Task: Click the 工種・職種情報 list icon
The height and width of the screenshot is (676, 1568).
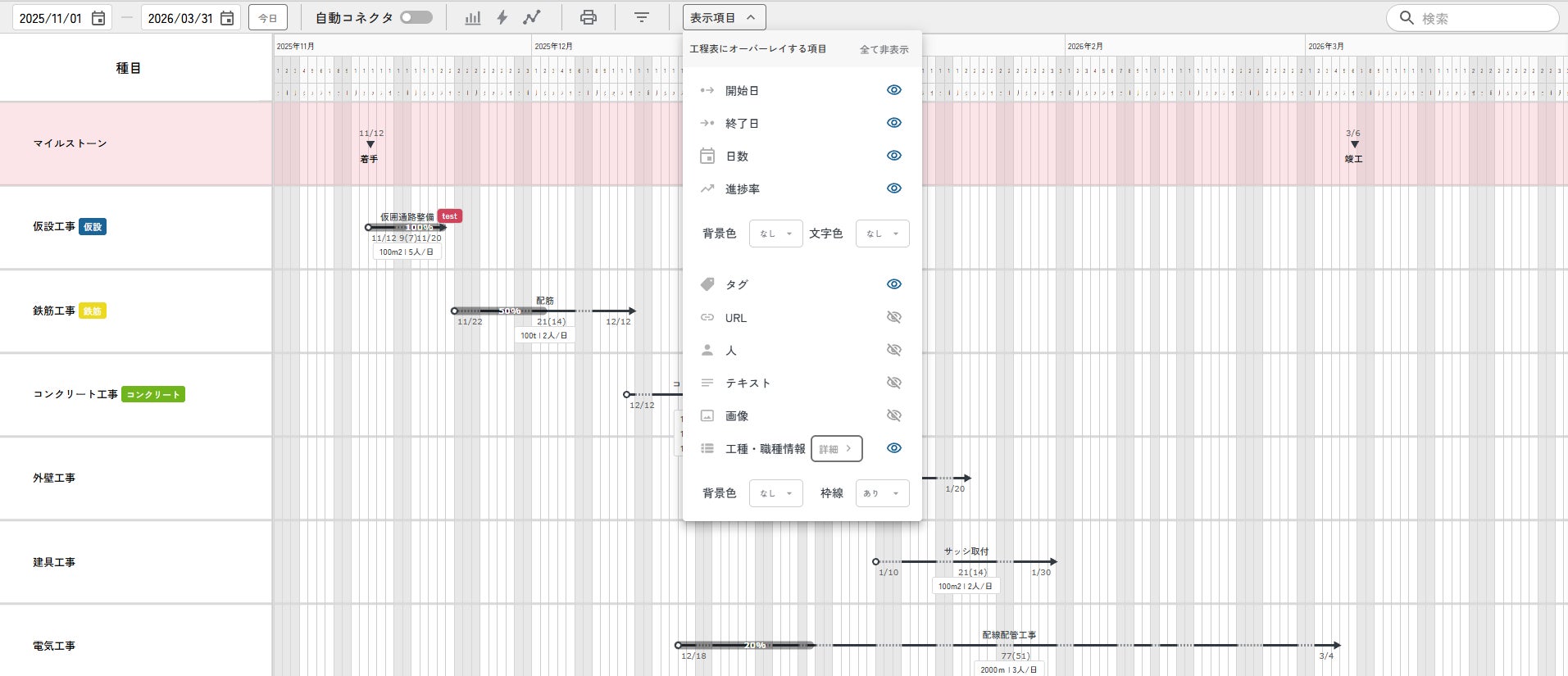Action: tap(707, 448)
